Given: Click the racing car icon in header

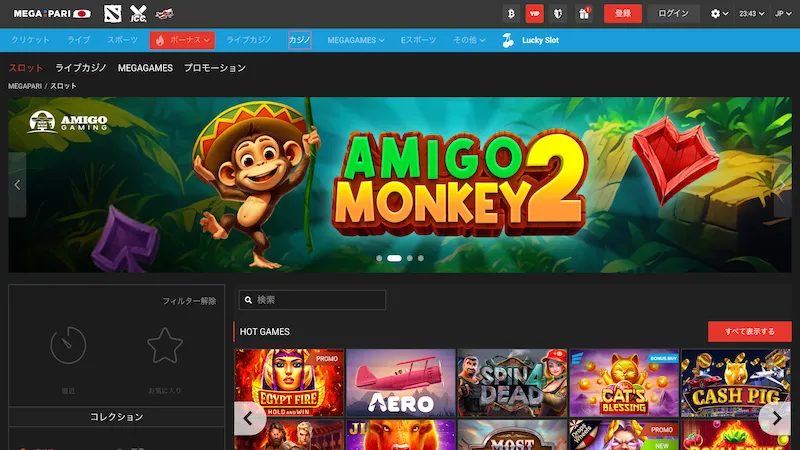Looking at the screenshot, I should point(164,14).
